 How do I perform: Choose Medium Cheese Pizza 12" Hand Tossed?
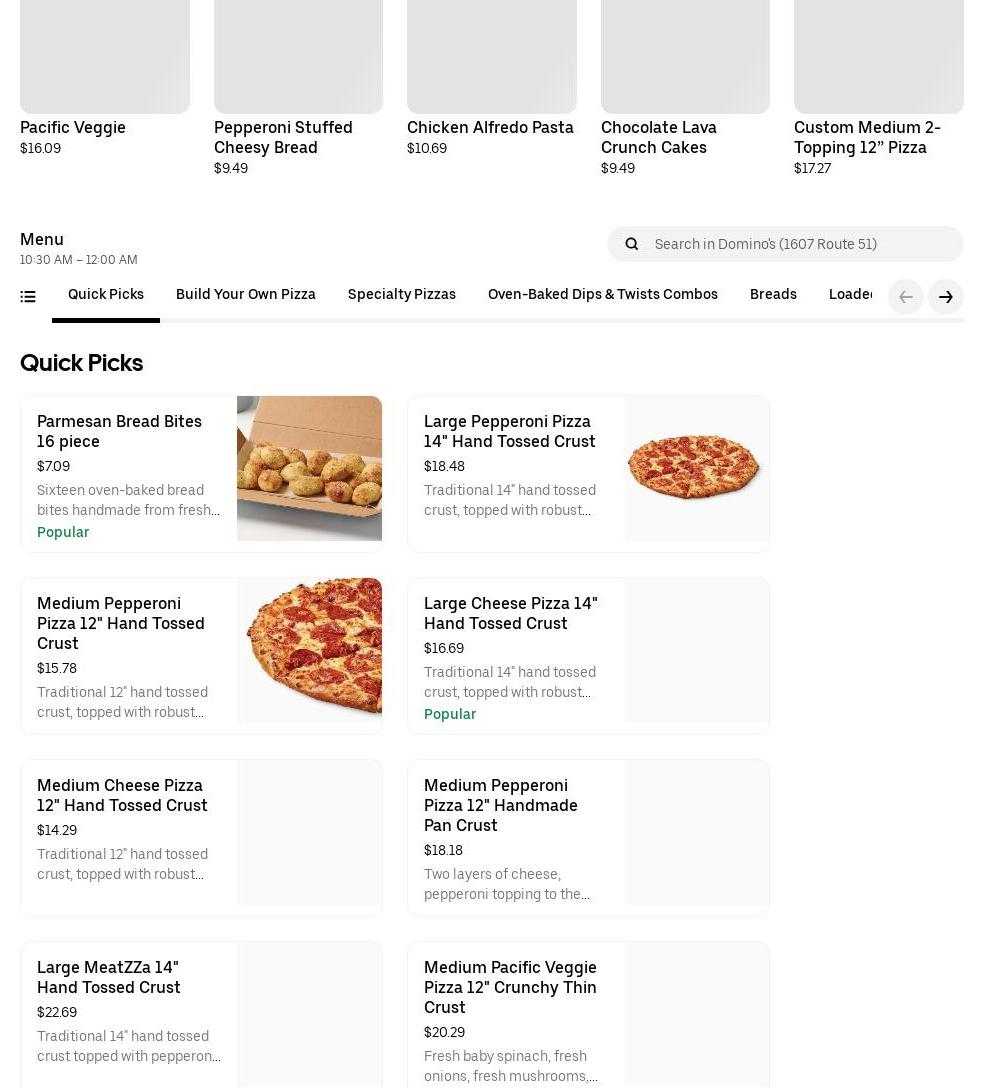[122, 795]
